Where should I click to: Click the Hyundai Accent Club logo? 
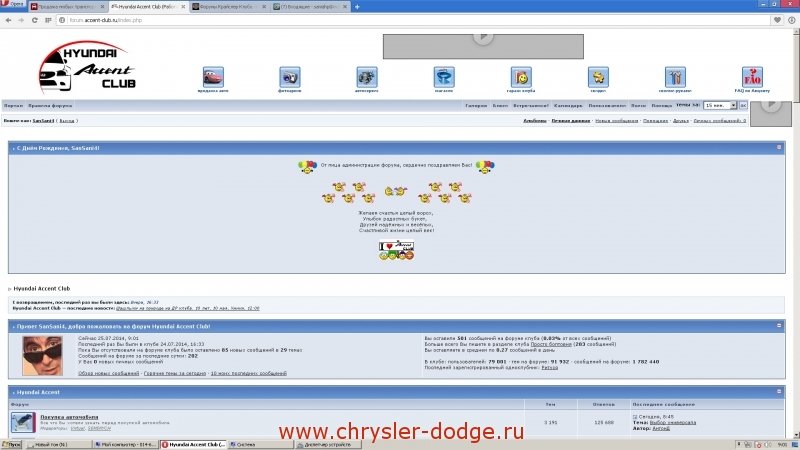click(x=87, y=67)
